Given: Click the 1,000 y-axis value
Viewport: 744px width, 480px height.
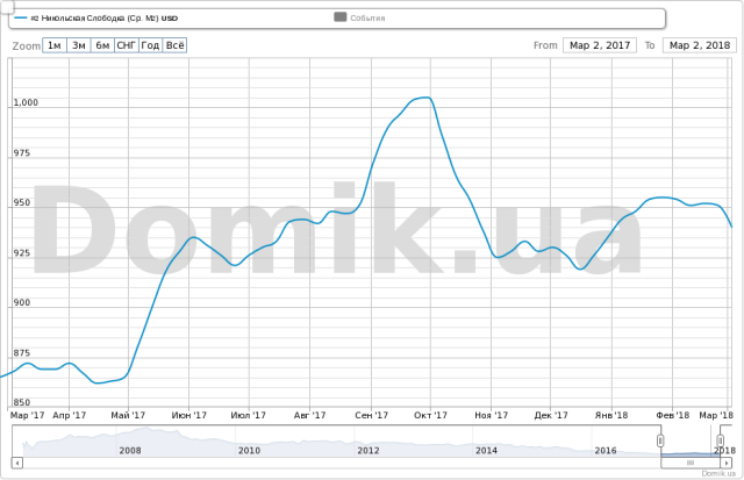Looking at the screenshot, I should pyautogui.click(x=26, y=103).
